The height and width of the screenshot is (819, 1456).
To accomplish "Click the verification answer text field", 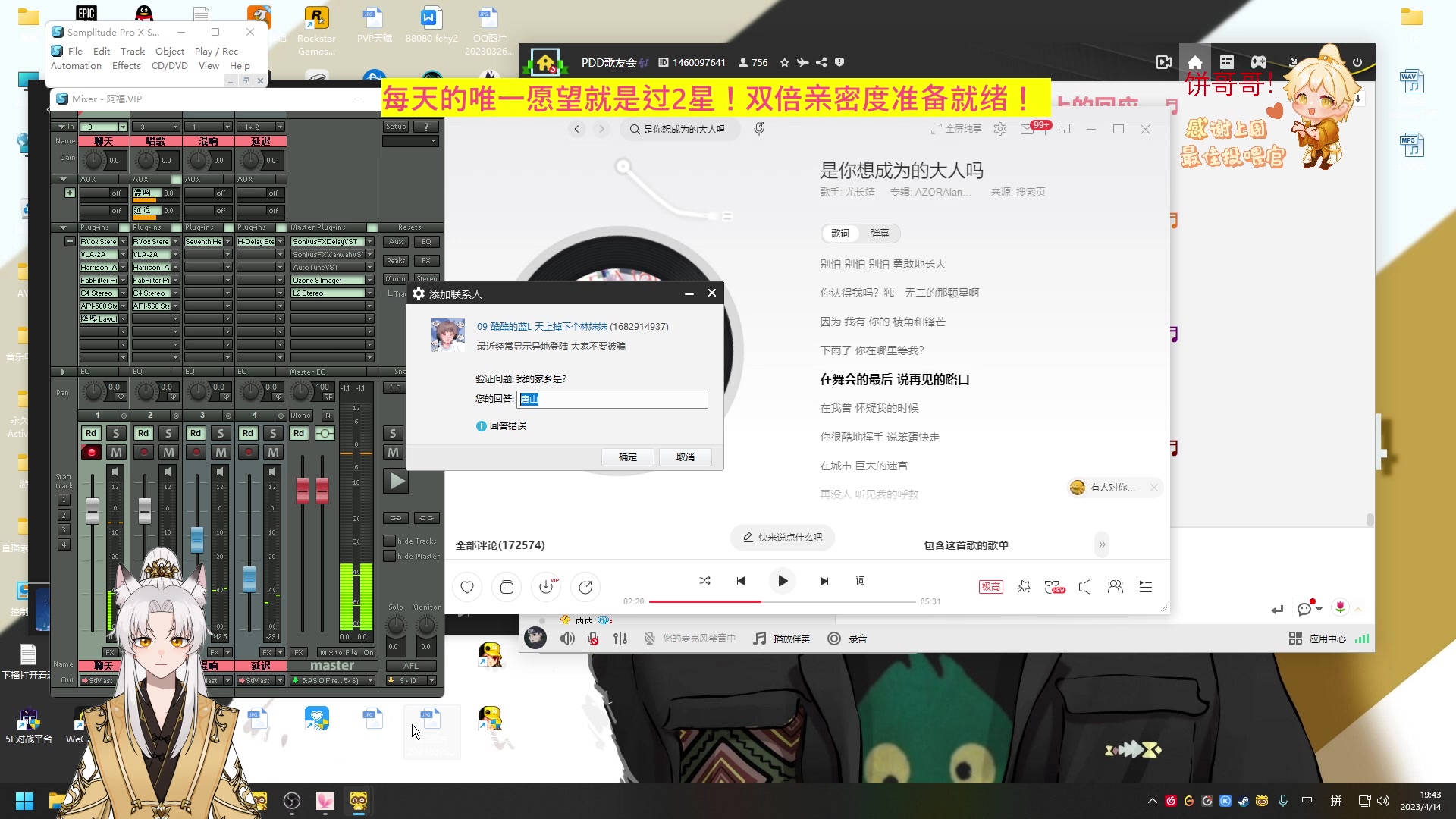I will [x=612, y=400].
